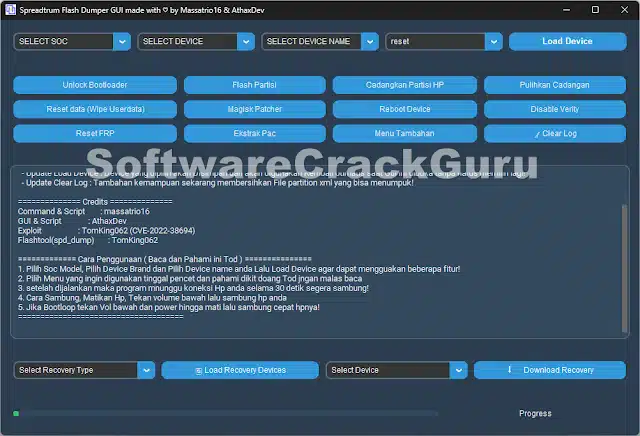Start Unlock Bootloader
The image size is (640, 436).
(x=95, y=85)
